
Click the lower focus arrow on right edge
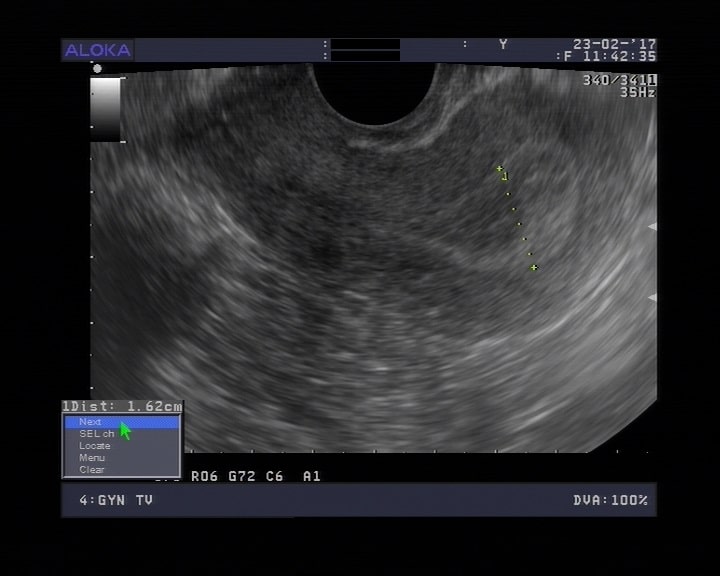click(x=652, y=297)
